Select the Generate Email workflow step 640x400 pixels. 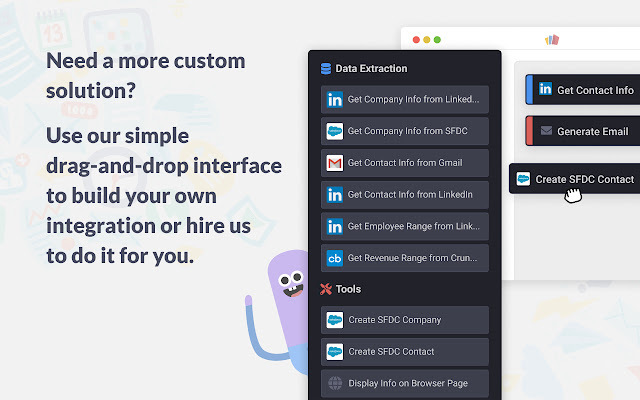(582, 131)
